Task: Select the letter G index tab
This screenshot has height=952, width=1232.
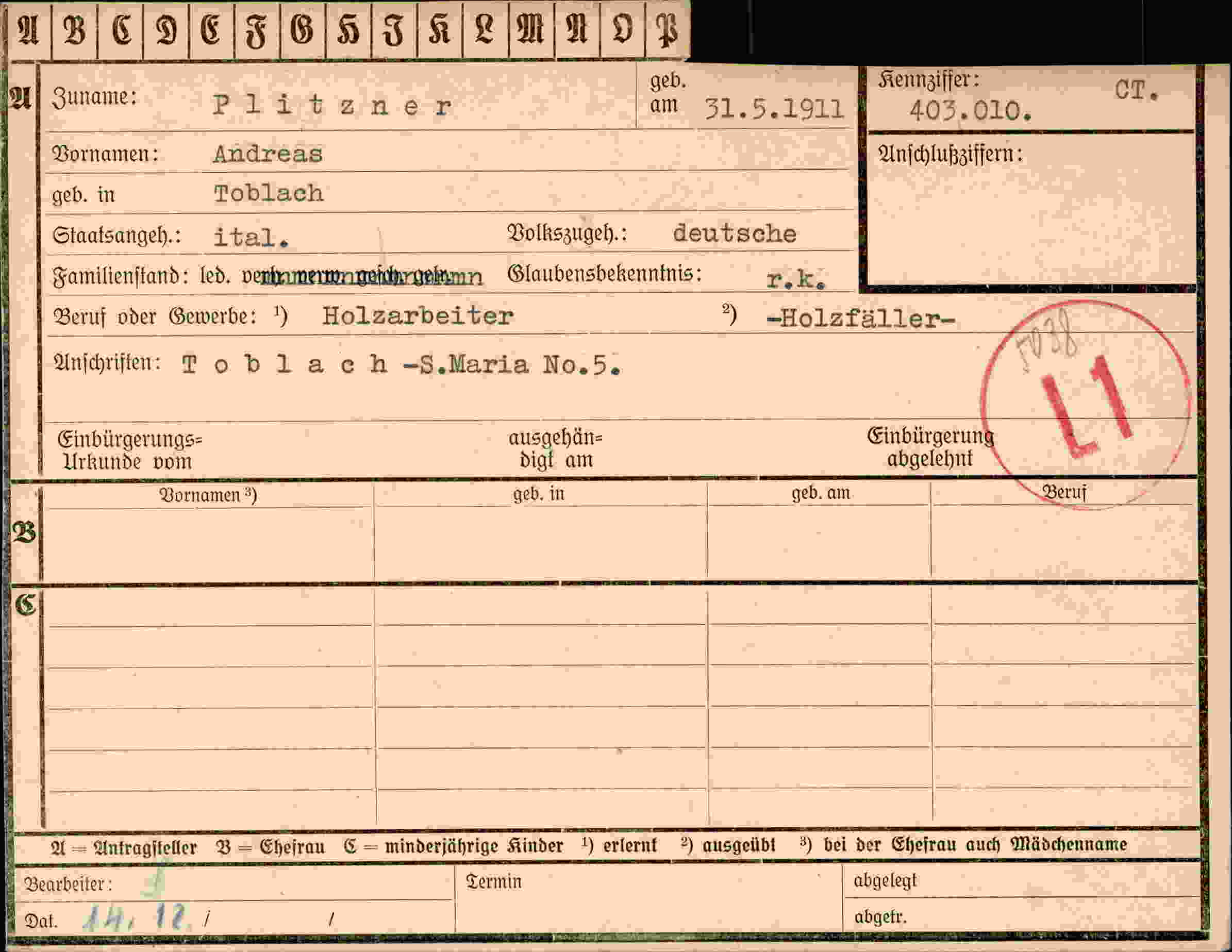Action: click(303, 30)
